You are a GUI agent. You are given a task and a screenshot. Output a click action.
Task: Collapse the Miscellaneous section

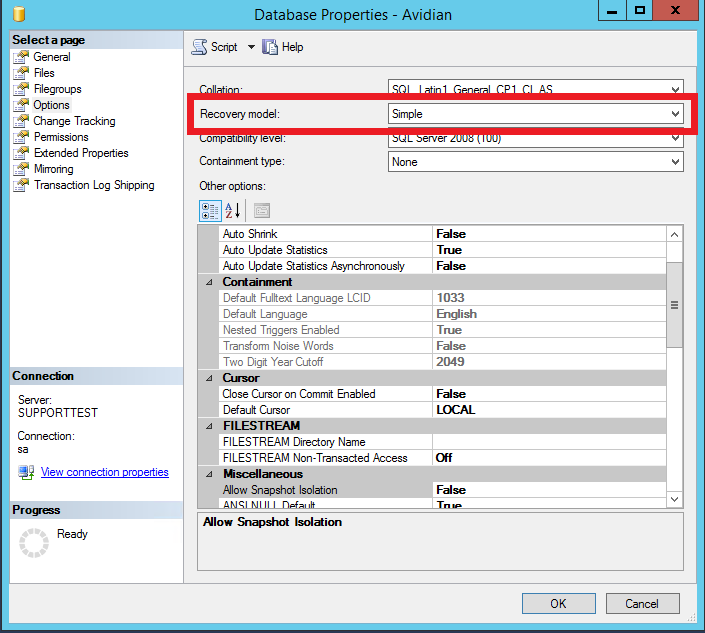[209, 474]
